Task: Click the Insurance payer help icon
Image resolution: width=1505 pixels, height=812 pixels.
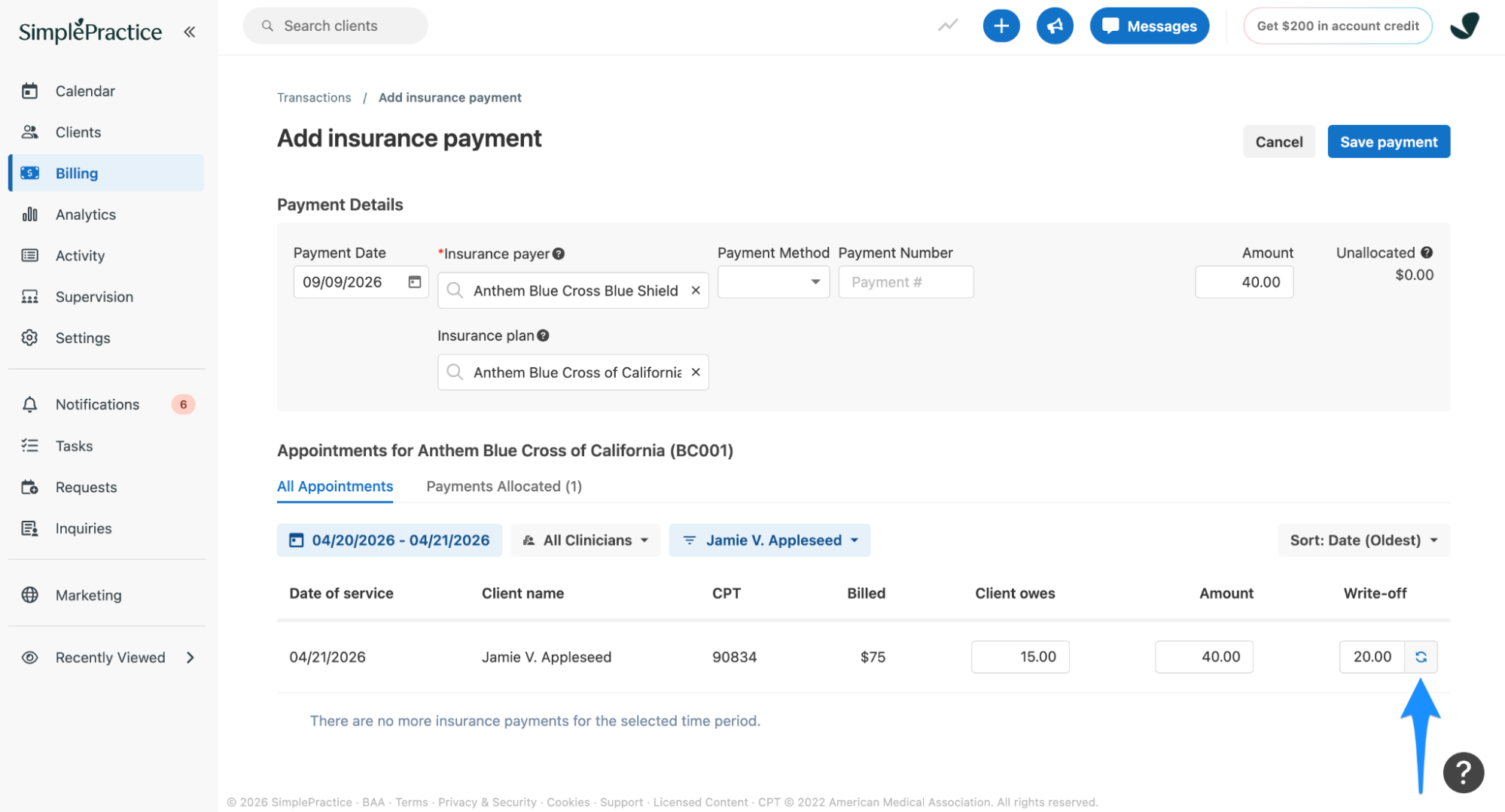Action: point(559,254)
